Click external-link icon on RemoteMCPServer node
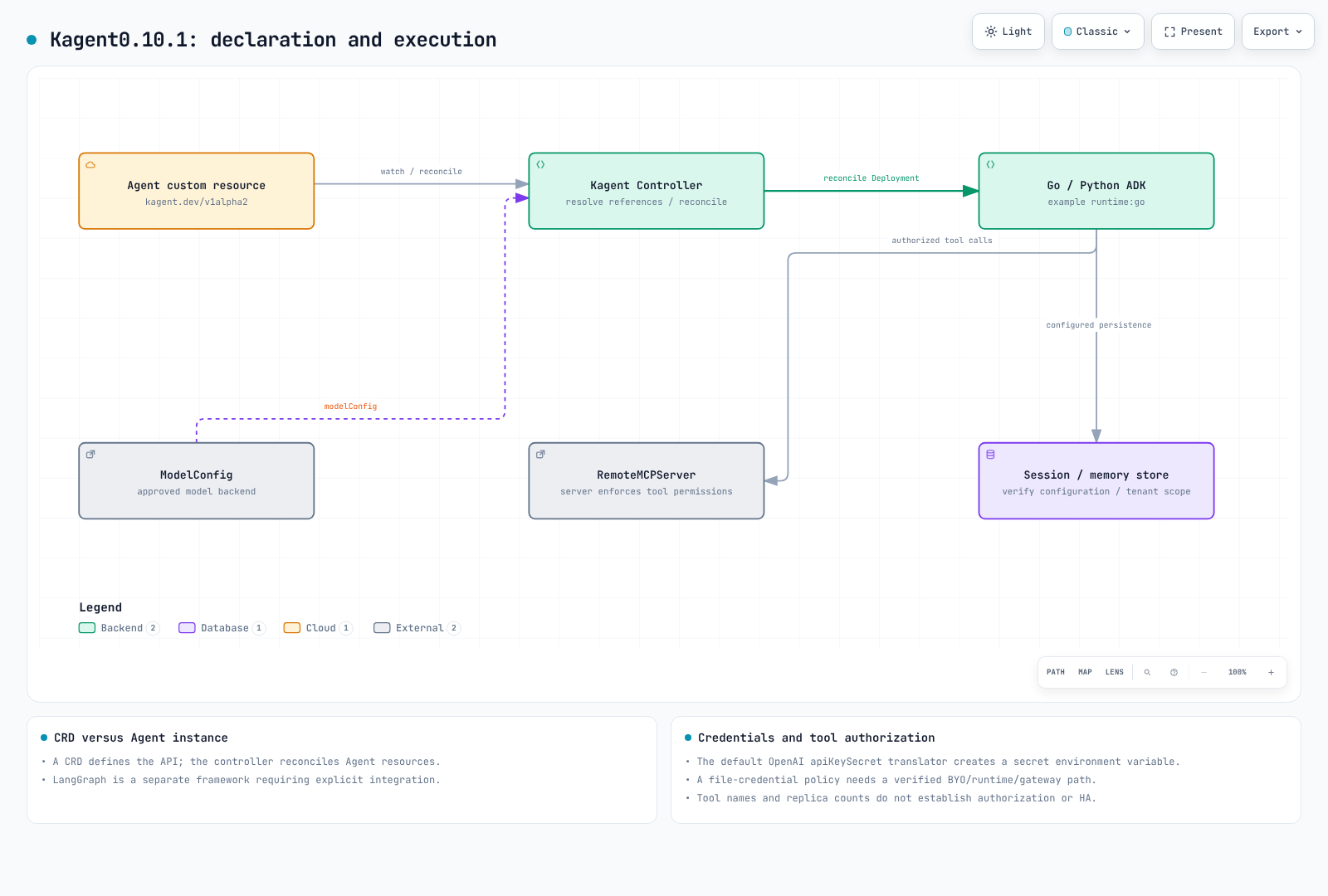The height and width of the screenshot is (896, 1328). 540,454
